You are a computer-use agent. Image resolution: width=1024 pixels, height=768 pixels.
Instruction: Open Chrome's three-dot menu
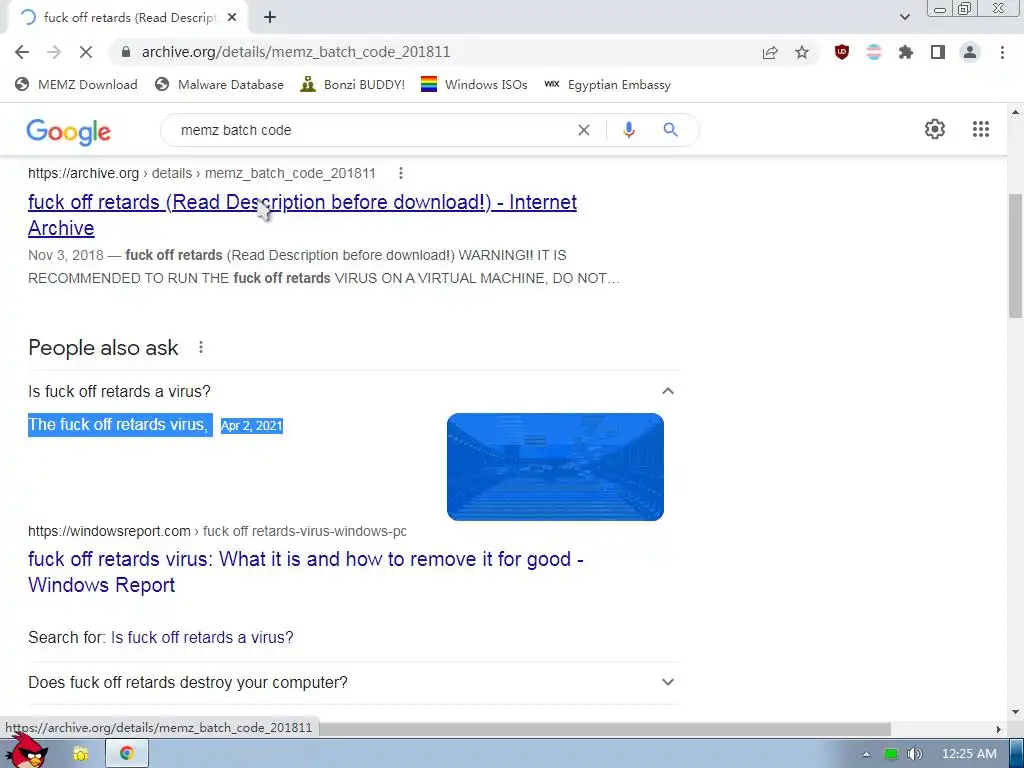[1002, 52]
